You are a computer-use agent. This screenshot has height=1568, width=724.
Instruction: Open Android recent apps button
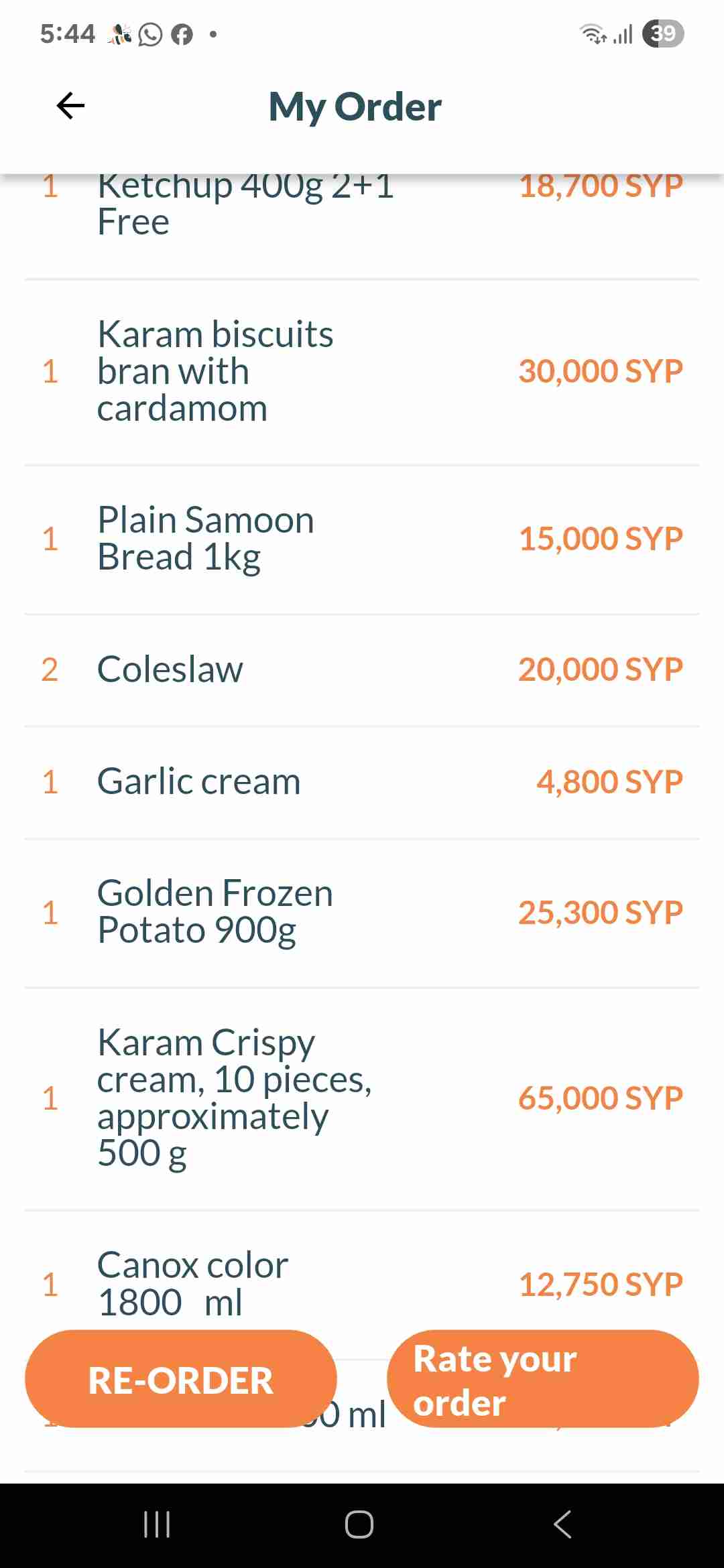[157, 1524]
